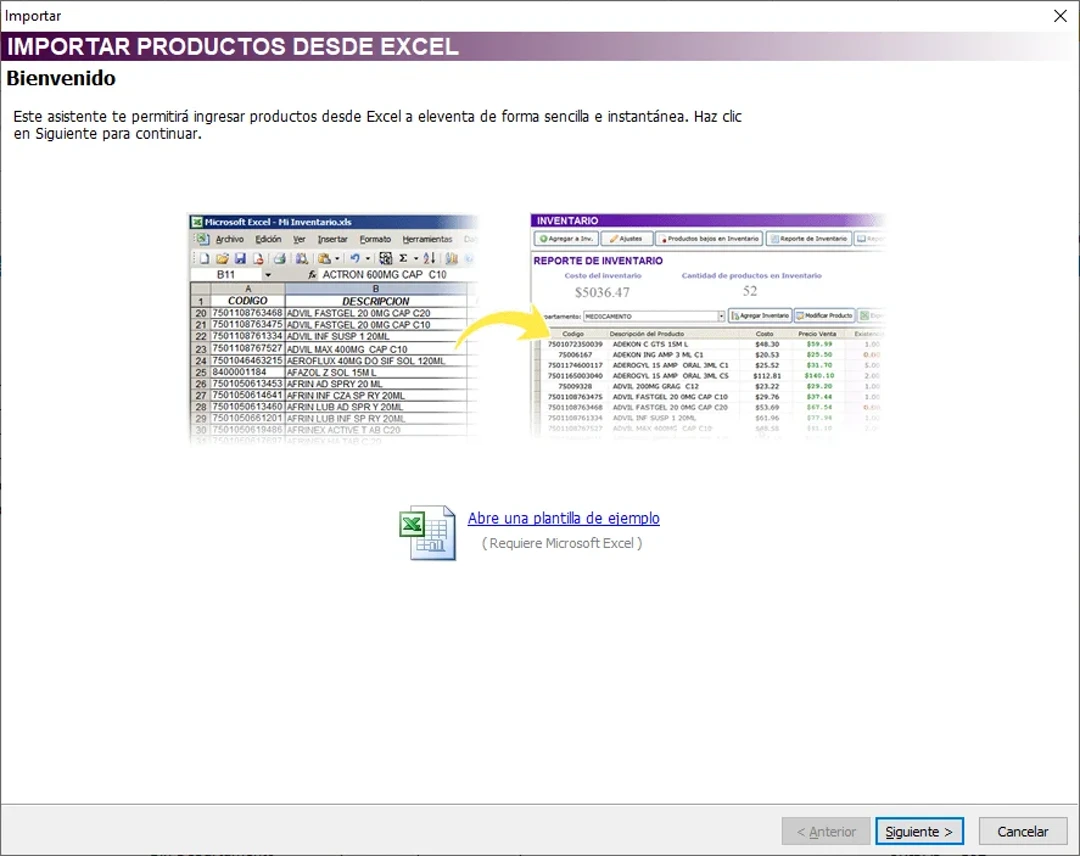Click the Excel spreadsheet template icon

[x=428, y=533]
